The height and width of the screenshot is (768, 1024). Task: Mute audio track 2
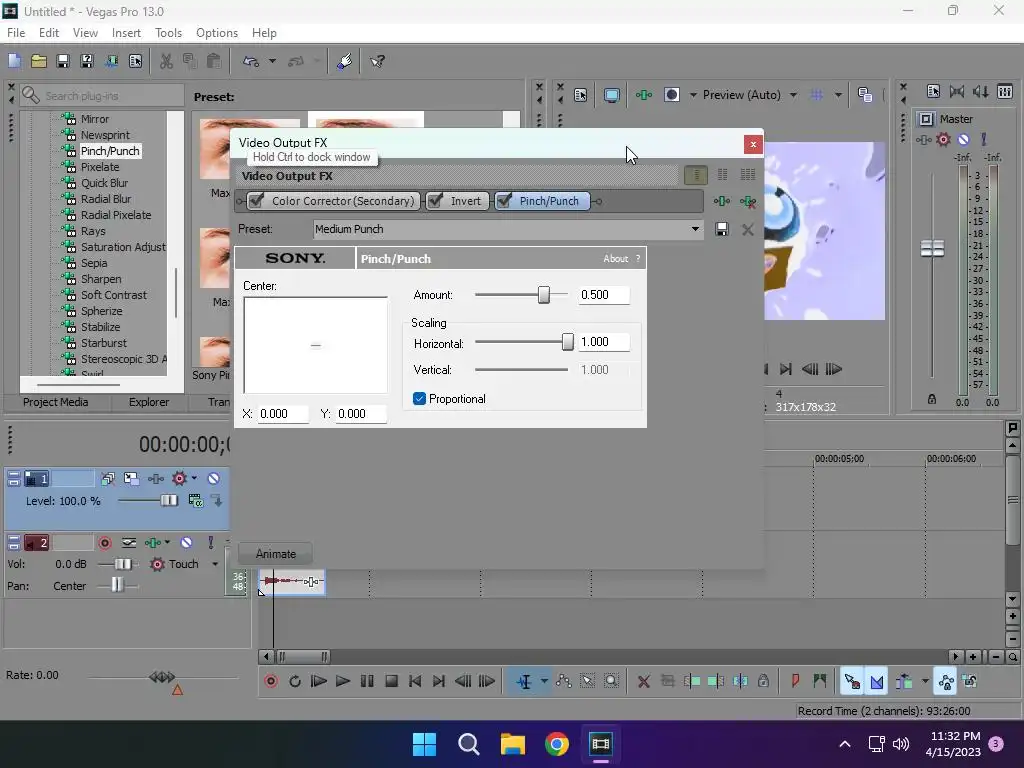[x=186, y=543]
